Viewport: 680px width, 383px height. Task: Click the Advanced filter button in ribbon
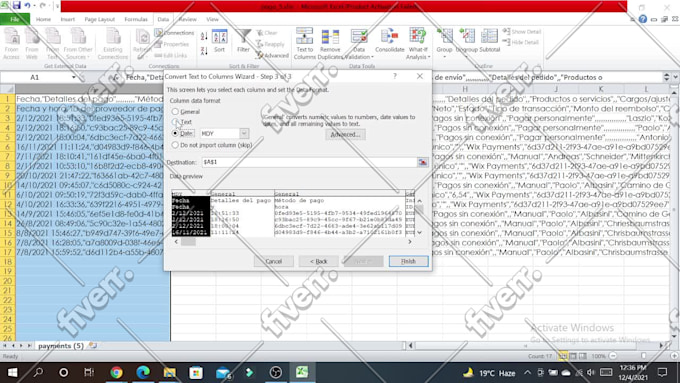coord(272,55)
